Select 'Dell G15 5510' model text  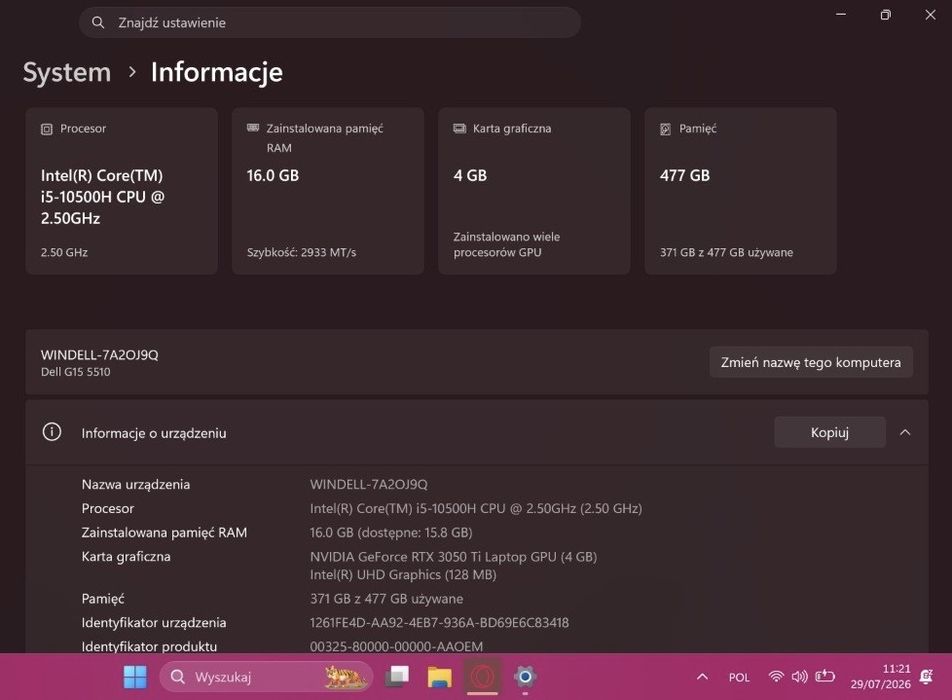(x=75, y=372)
